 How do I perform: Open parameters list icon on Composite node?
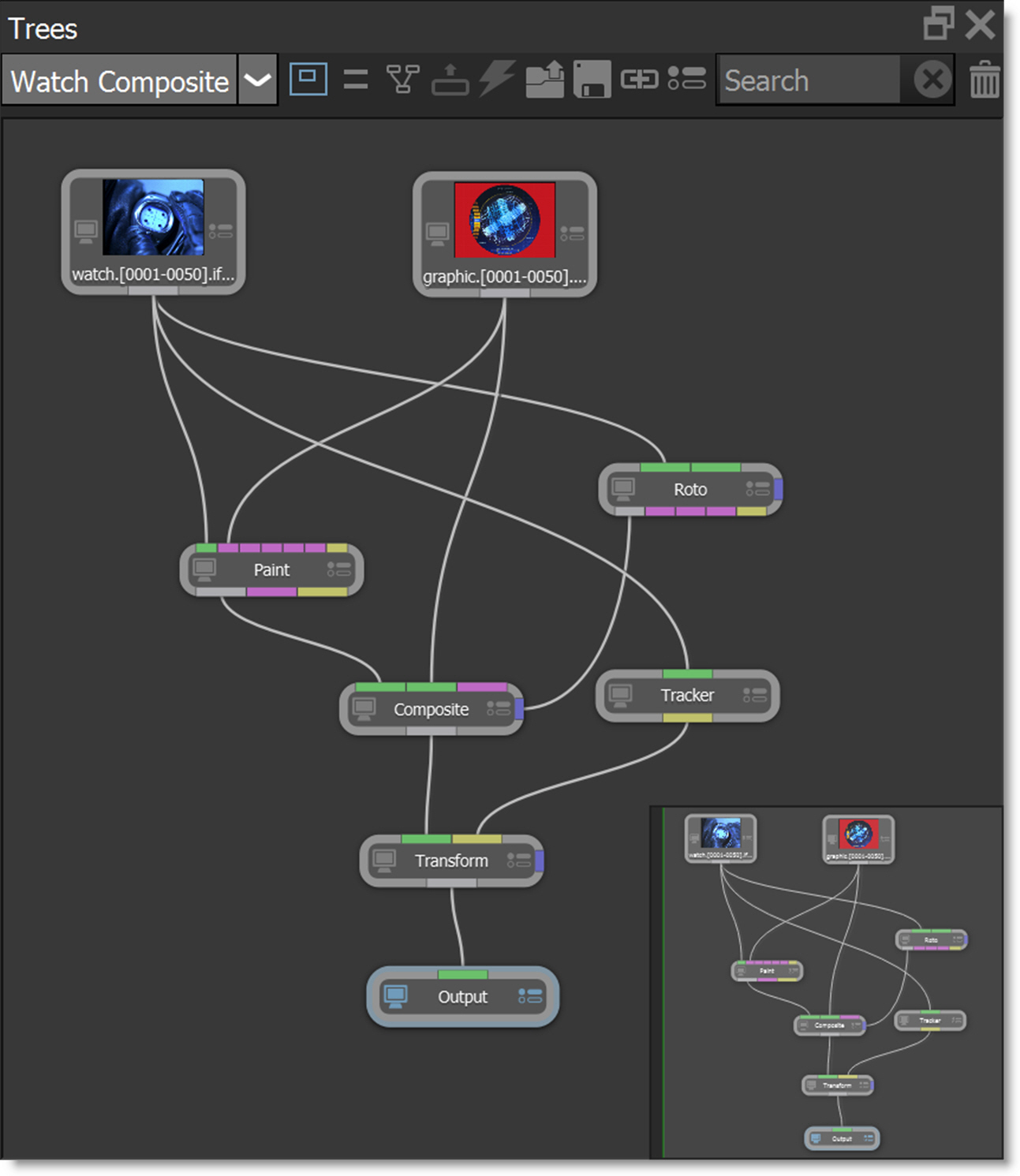tap(499, 709)
